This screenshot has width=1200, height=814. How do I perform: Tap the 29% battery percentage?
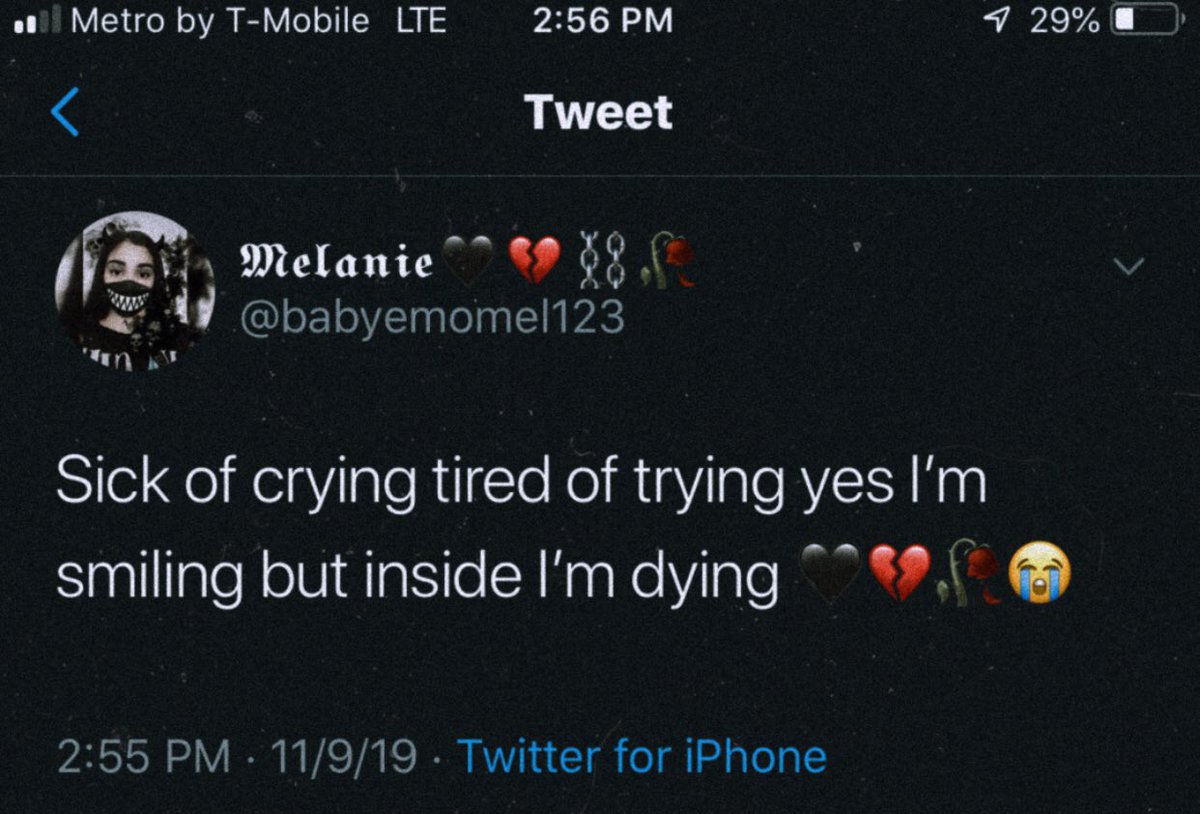point(1065,21)
